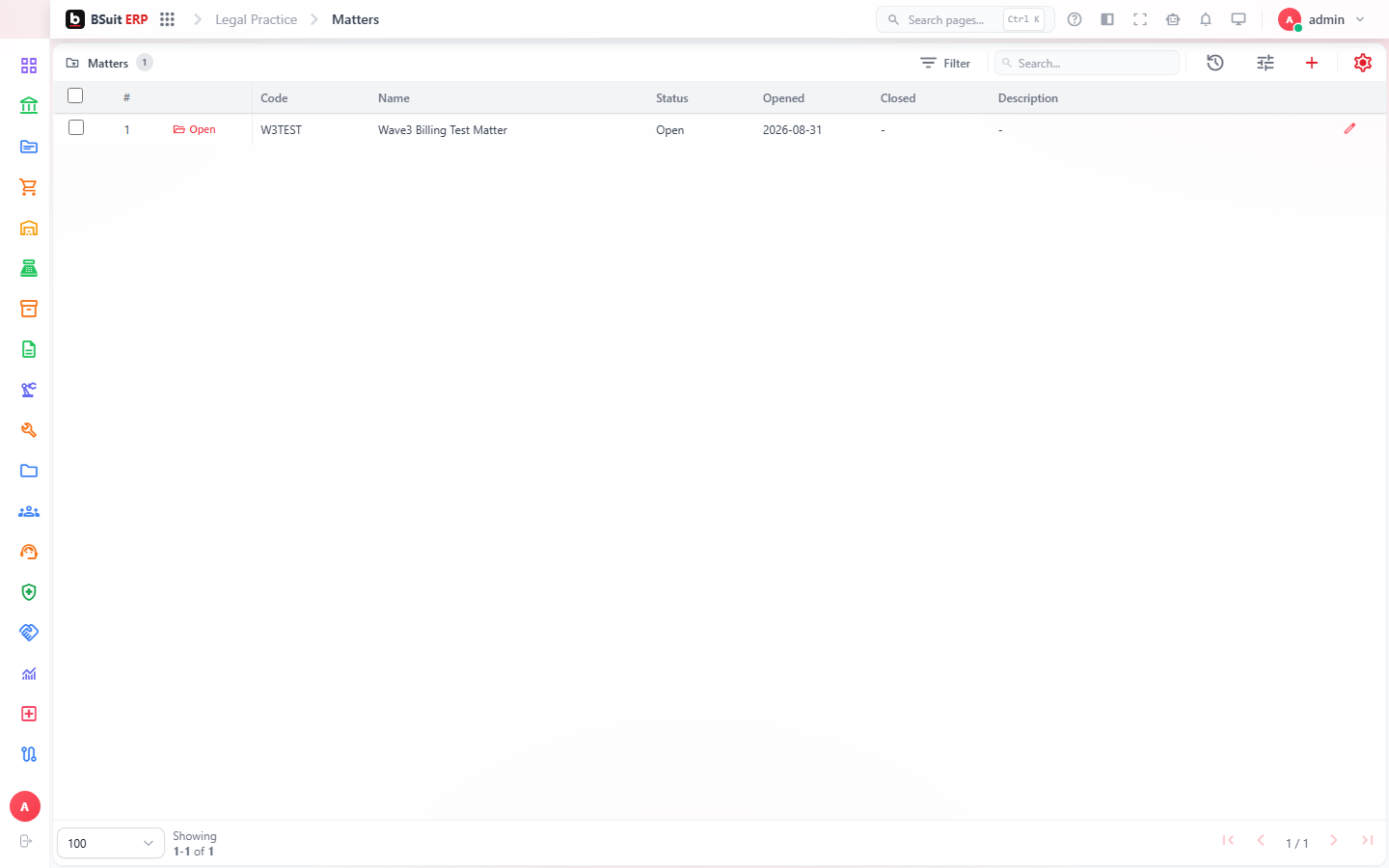The height and width of the screenshot is (868, 1389).
Task: Tick the select-all checkbox in table header
Action: 75,95
